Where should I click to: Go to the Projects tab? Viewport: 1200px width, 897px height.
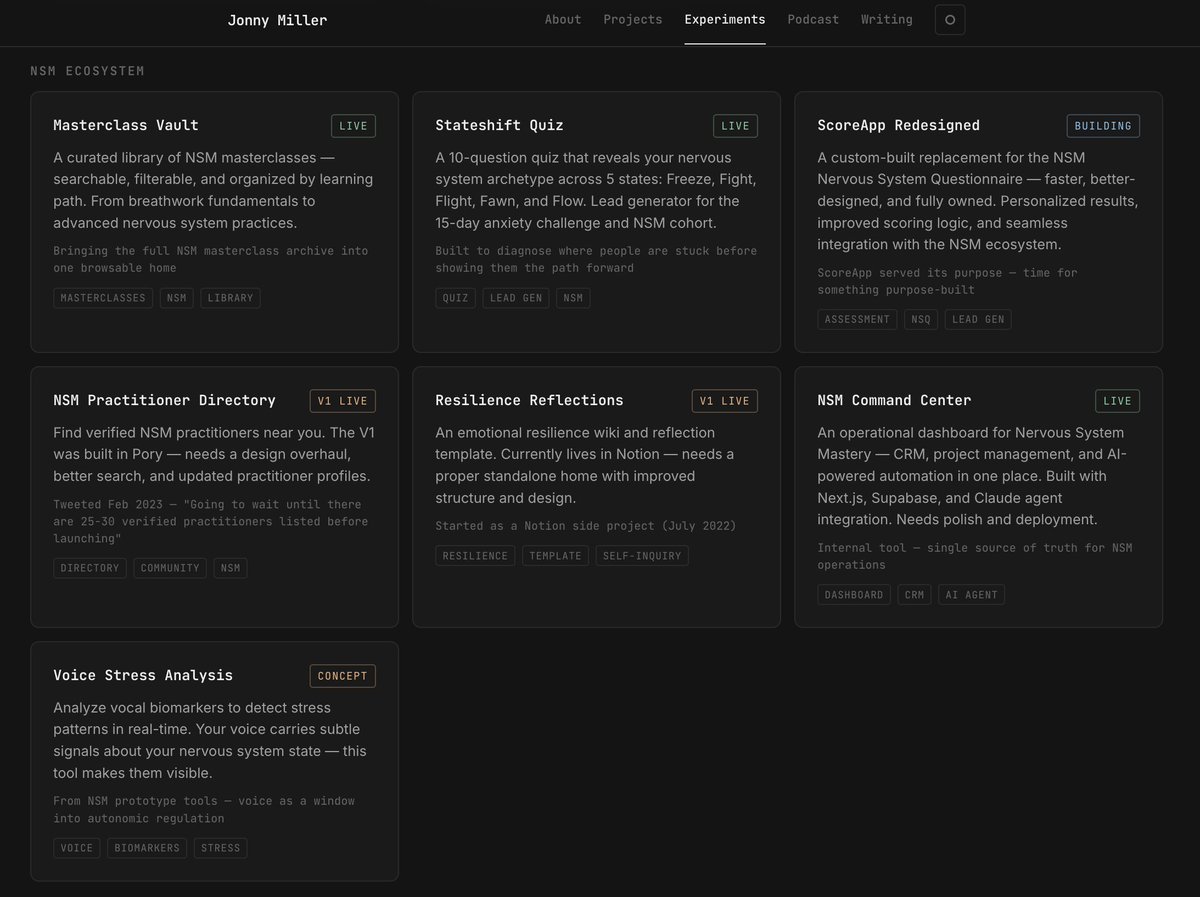click(x=633, y=19)
